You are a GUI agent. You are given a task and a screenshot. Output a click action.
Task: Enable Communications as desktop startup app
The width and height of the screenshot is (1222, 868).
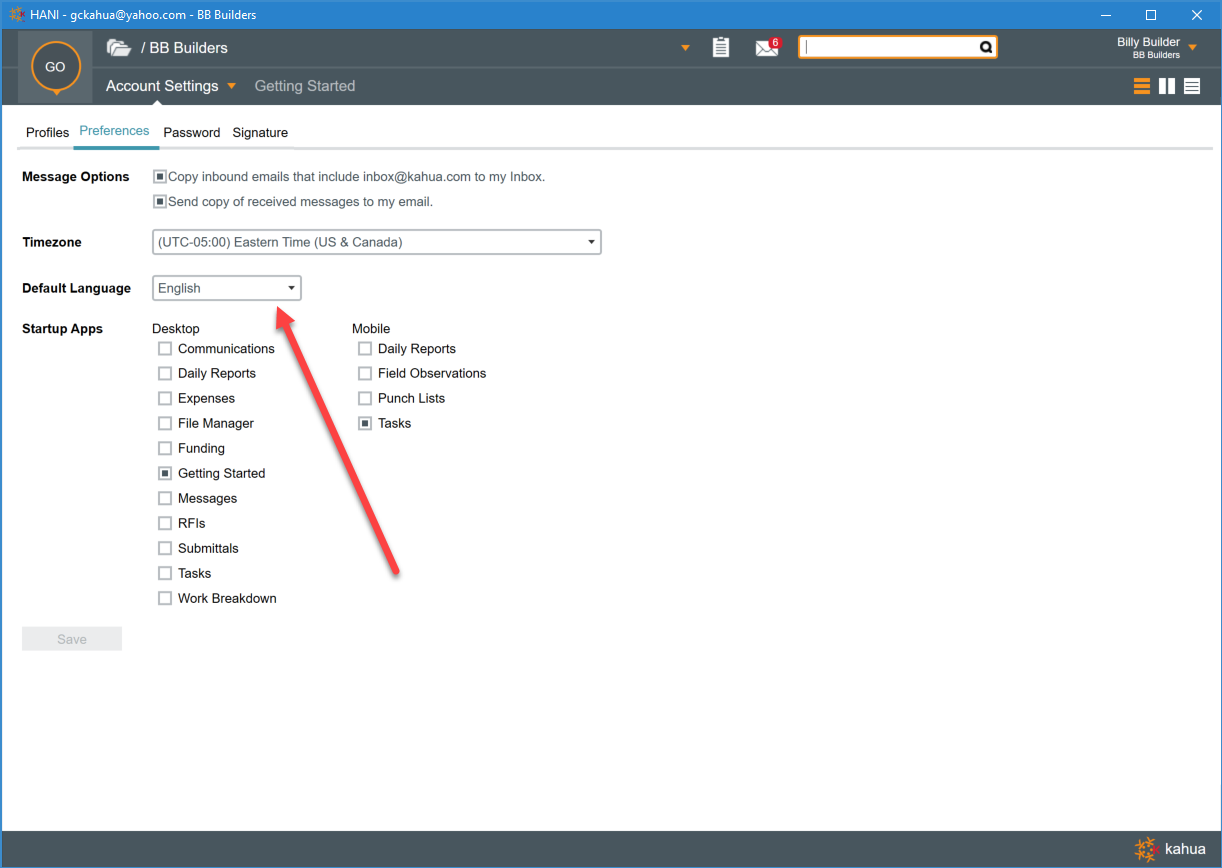[165, 349]
